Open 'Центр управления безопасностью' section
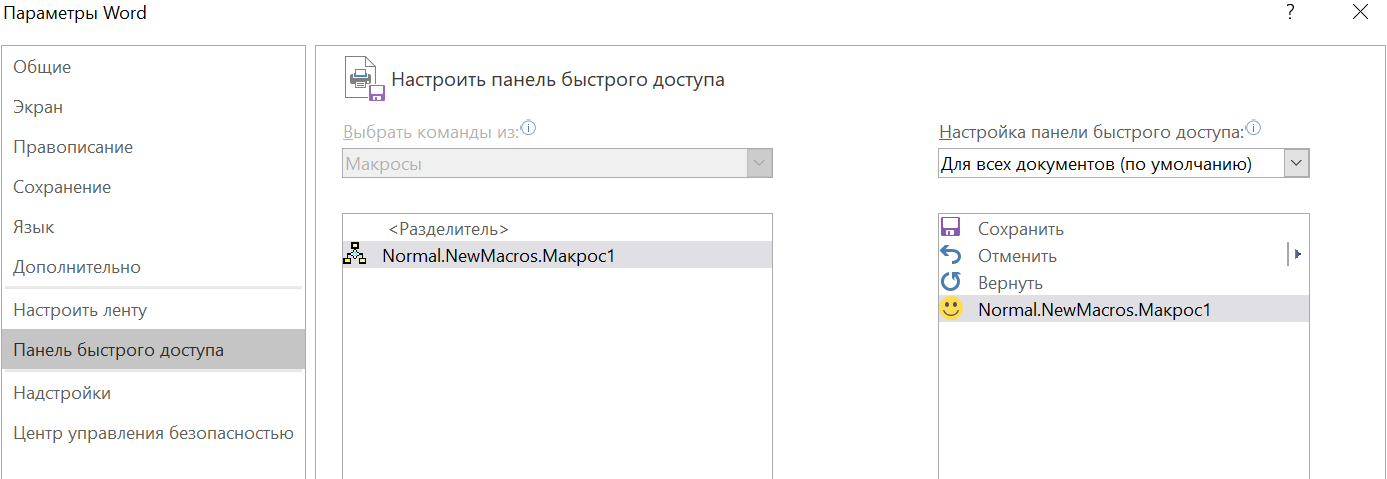Image resolution: width=1387 pixels, height=479 pixels. (x=154, y=433)
